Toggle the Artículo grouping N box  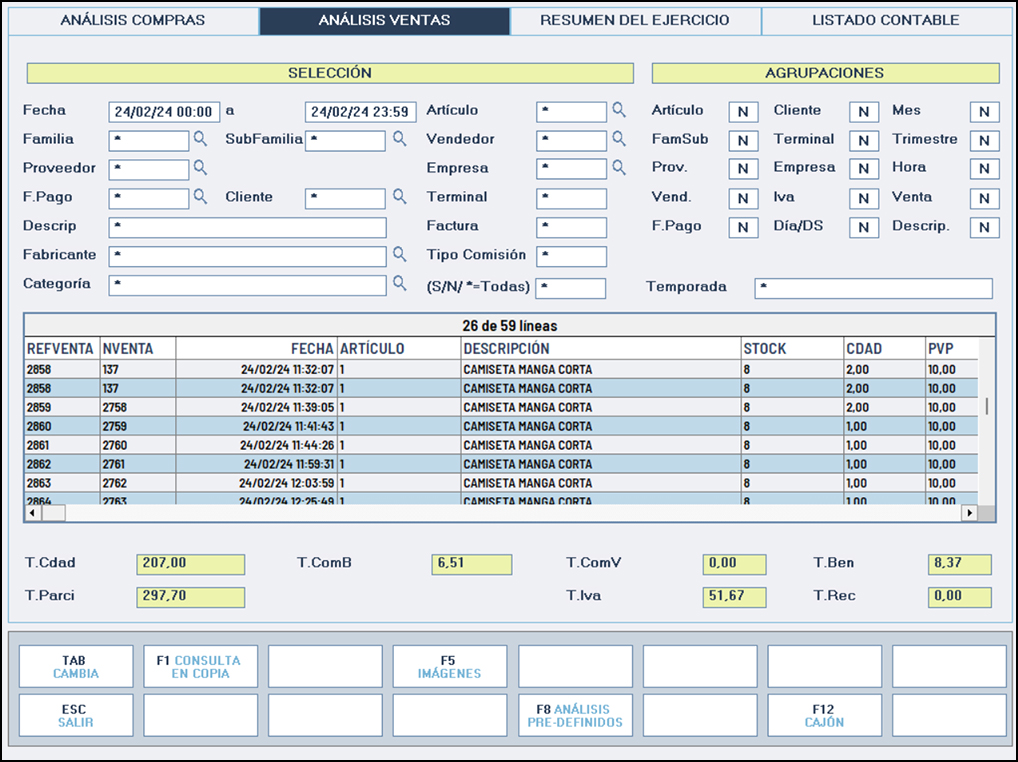tap(743, 112)
